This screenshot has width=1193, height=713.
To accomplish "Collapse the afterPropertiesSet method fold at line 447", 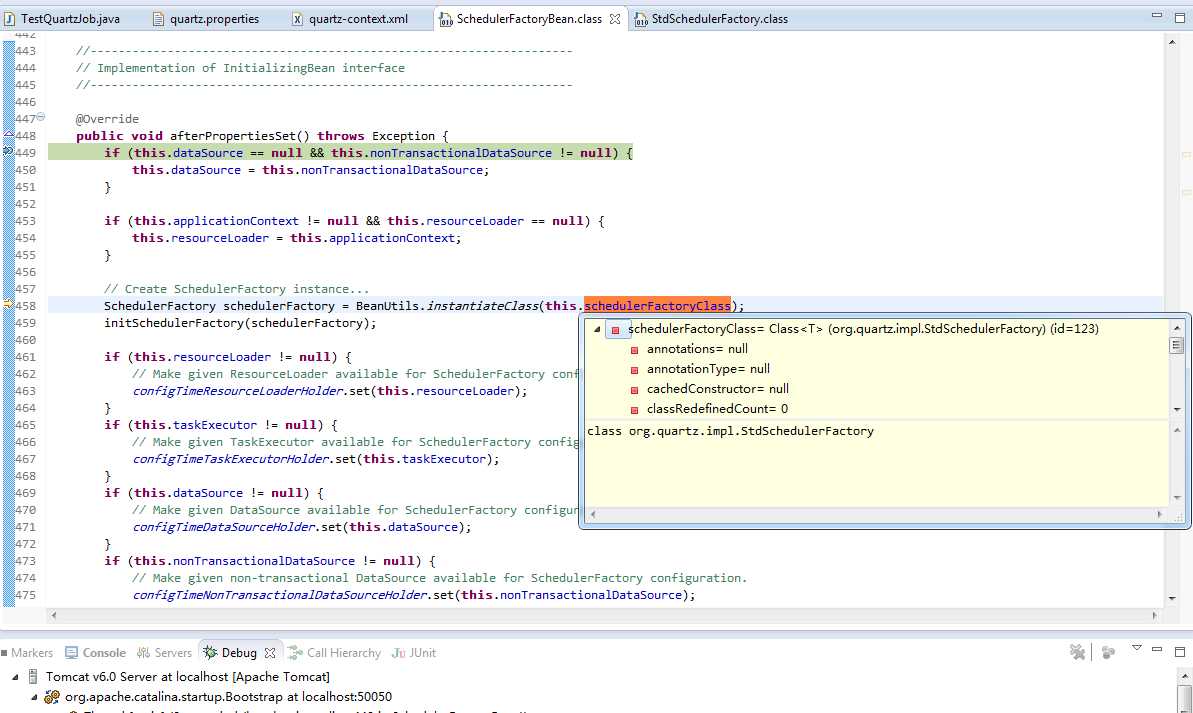I will coord(41,117).
